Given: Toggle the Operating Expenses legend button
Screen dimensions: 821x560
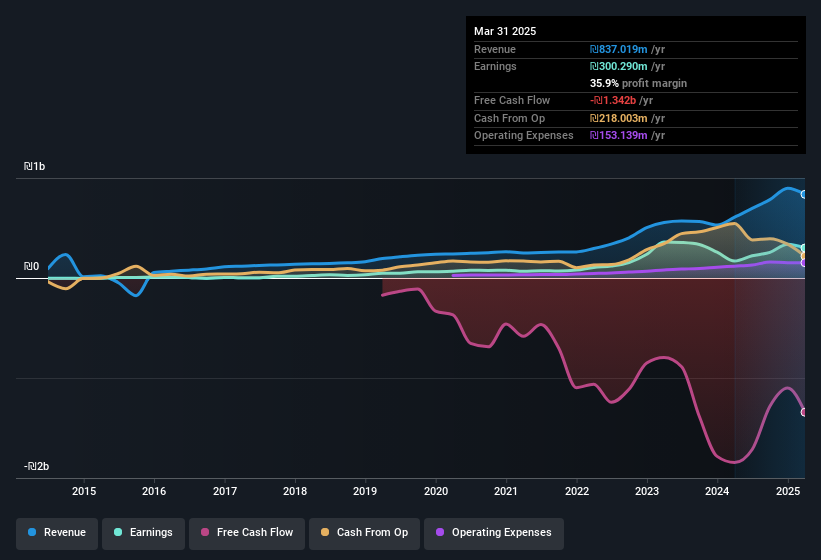Looking at the screenshot, I should click(x=494, y=533).
